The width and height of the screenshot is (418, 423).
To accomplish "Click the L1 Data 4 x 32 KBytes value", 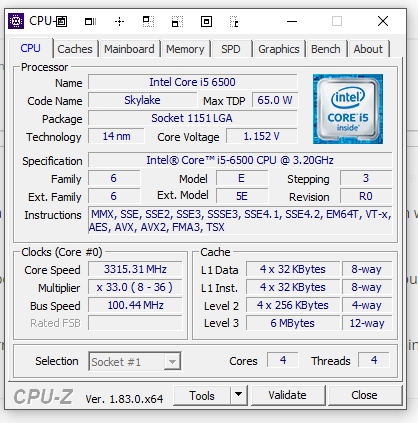I will 293,269.
